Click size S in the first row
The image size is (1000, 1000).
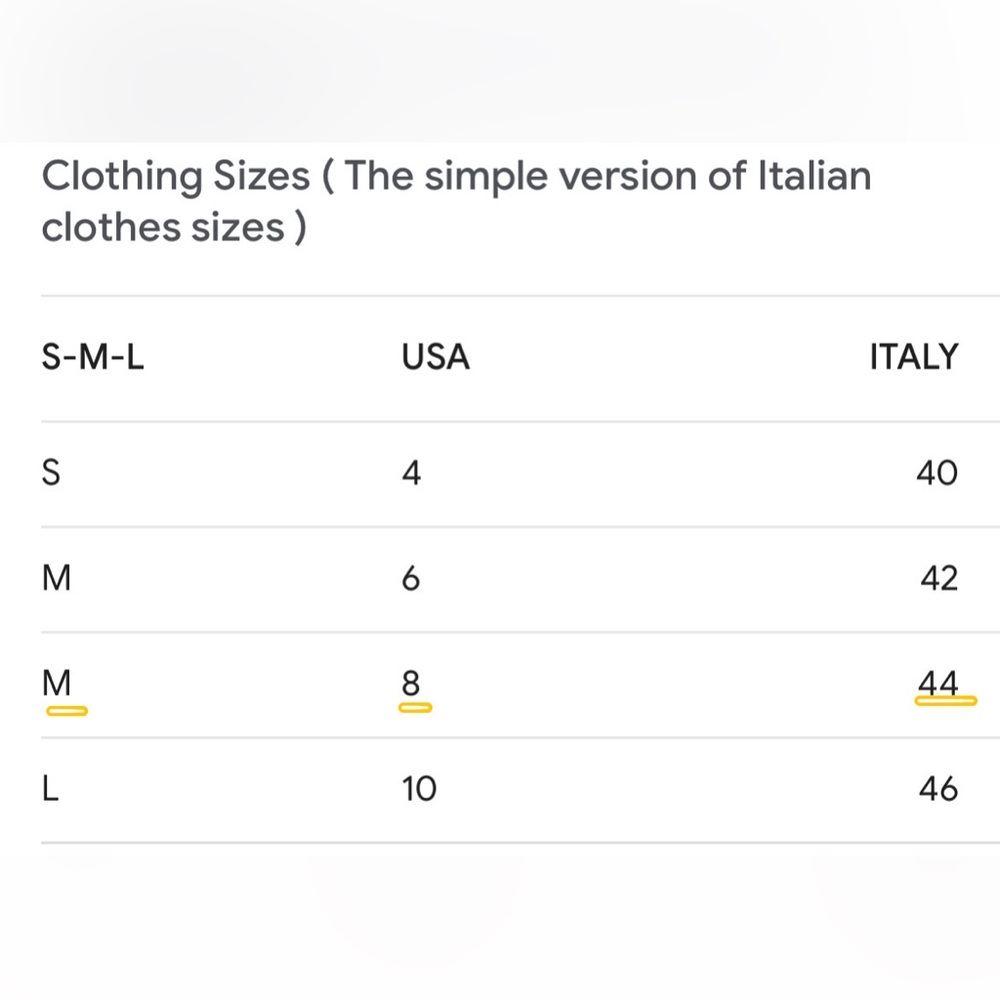pos(51,473)
